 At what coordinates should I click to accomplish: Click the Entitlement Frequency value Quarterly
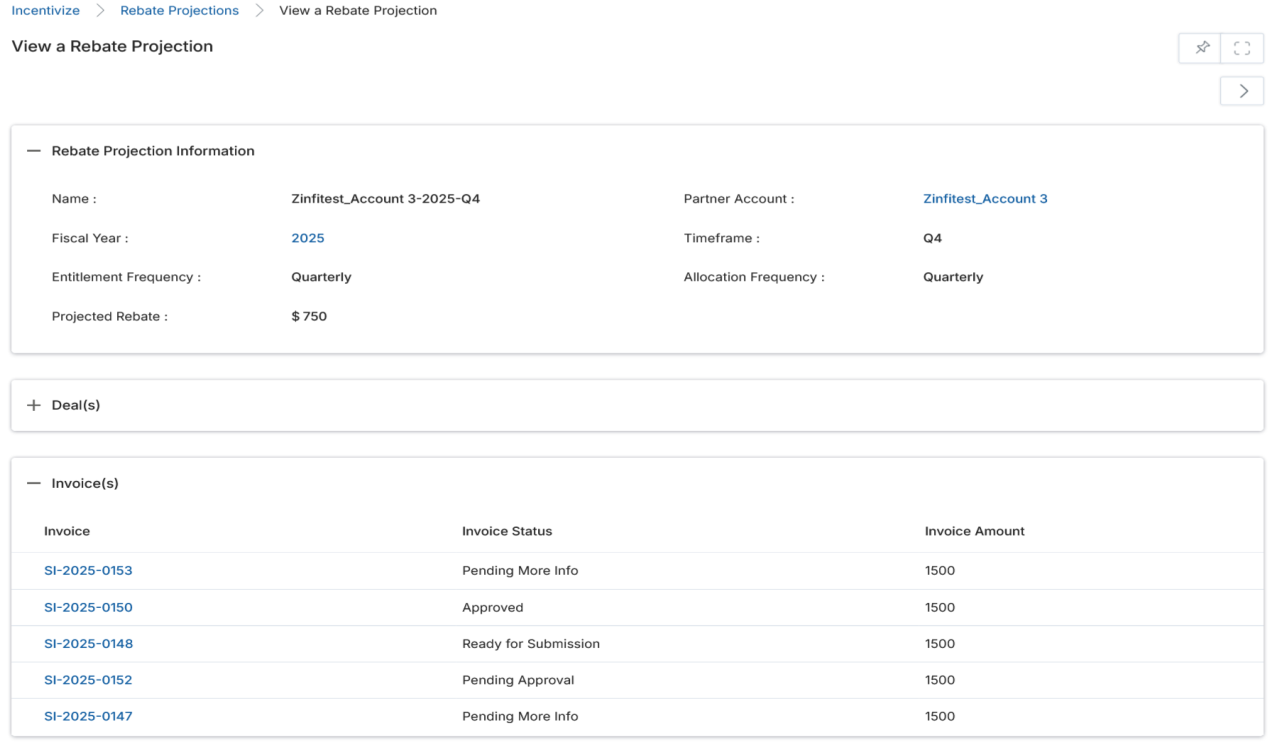click(x=321, y=277)
